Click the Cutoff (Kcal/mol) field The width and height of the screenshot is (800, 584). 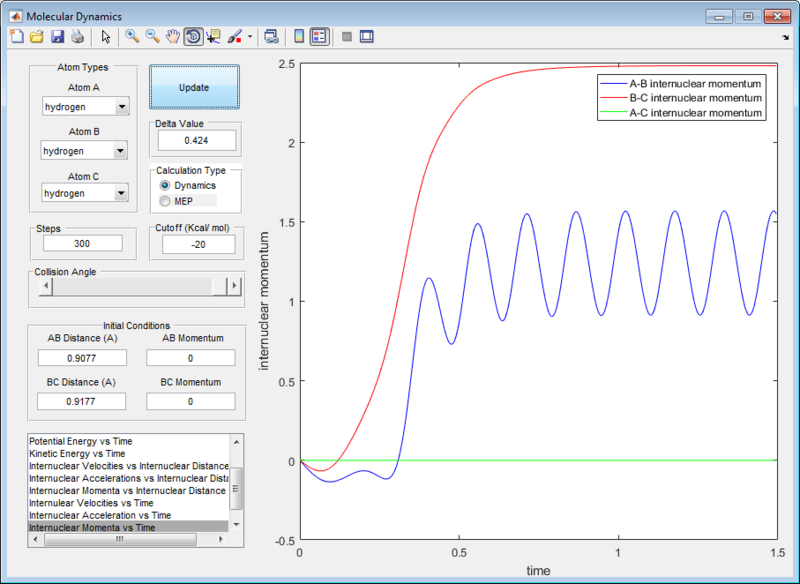tap(198, 244)
